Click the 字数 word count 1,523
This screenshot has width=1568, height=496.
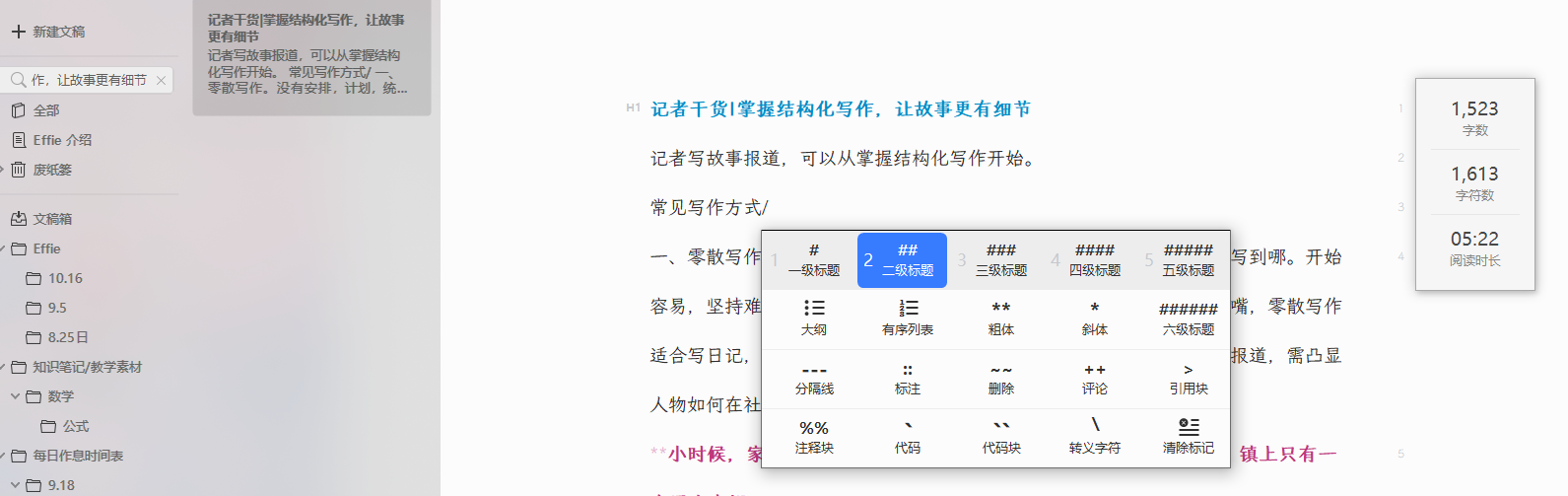[1474, 116]
